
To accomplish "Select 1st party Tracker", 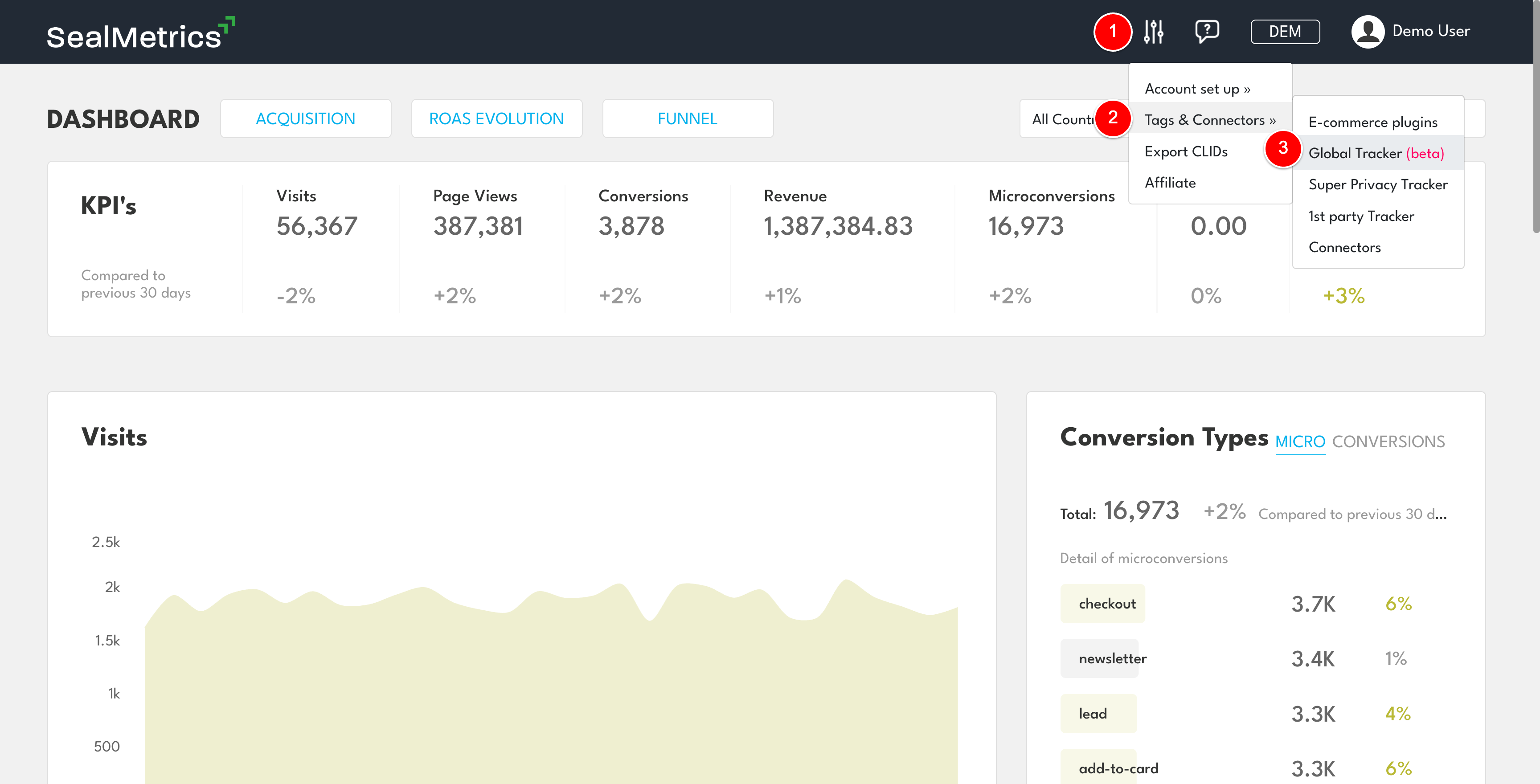I will 1361,216.
